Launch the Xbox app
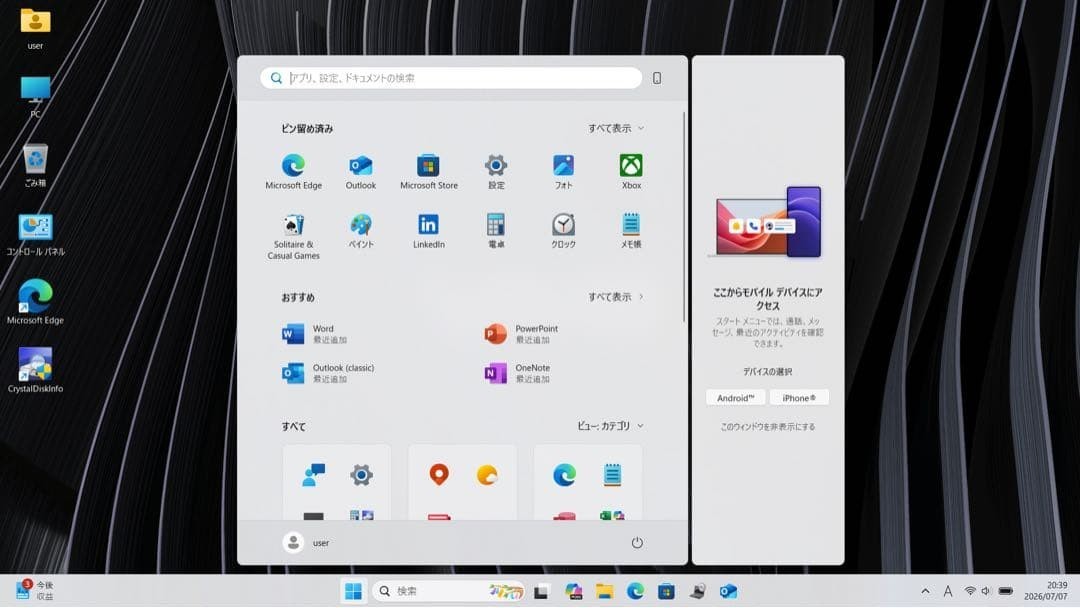The width and height of the screenshot is (1080, 608). tap(631, 171)
